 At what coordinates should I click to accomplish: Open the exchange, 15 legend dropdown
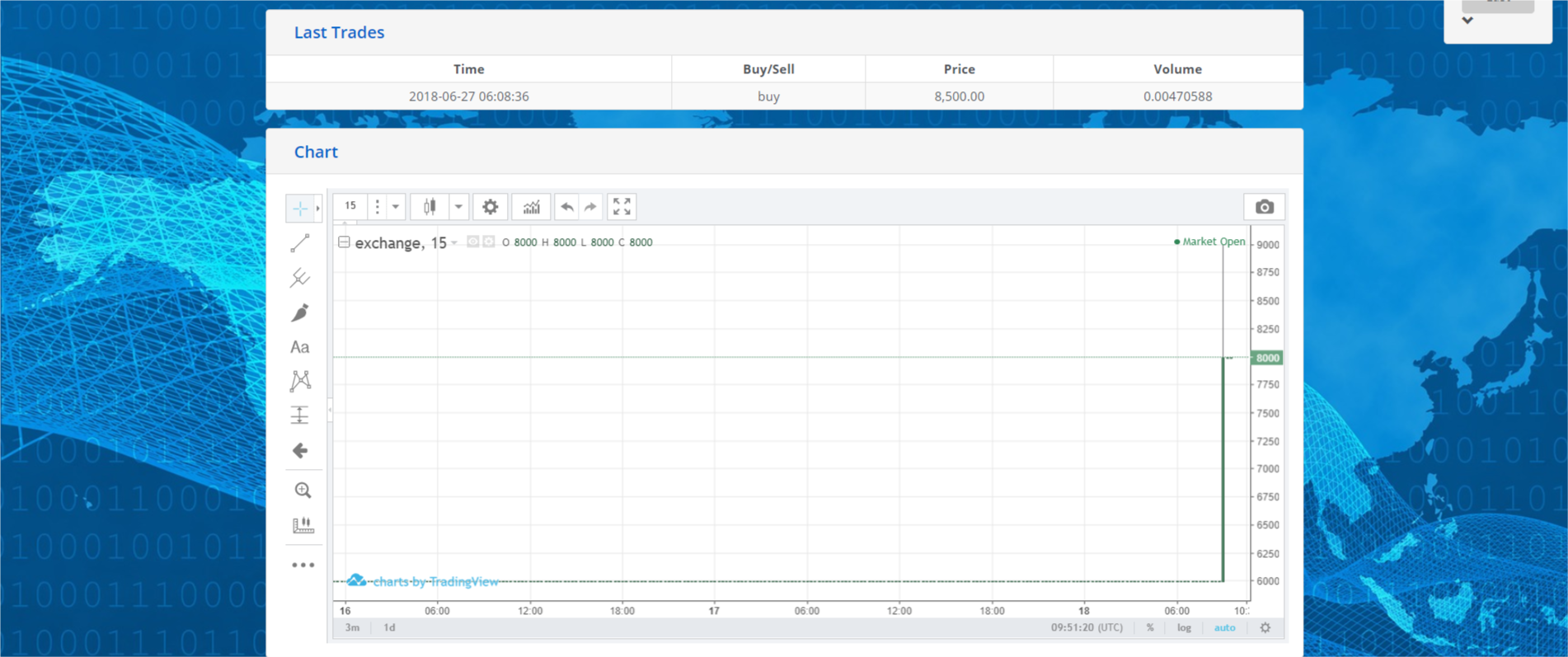click(454, 243)
